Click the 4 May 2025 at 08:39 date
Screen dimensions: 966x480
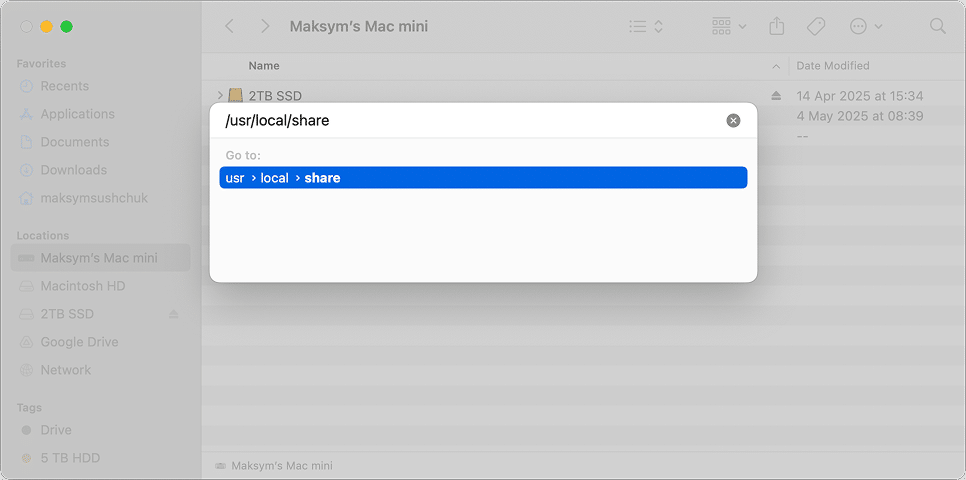[x=860, y=116]
